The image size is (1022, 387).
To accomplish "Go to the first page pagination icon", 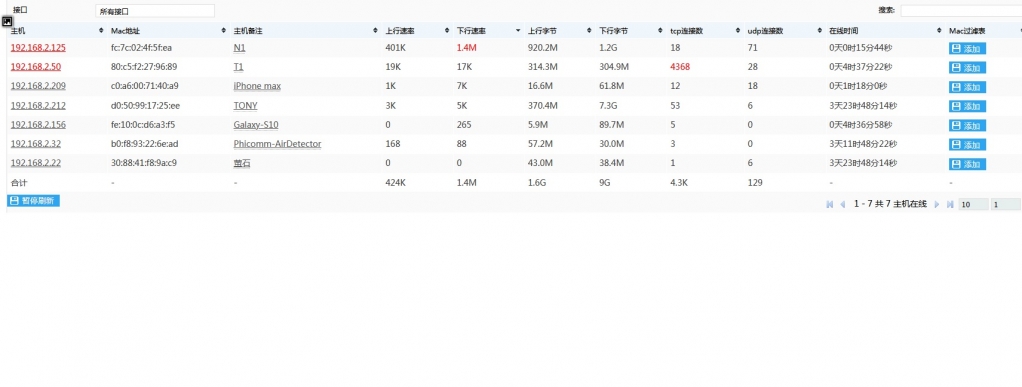I will (x=830, y=205).
